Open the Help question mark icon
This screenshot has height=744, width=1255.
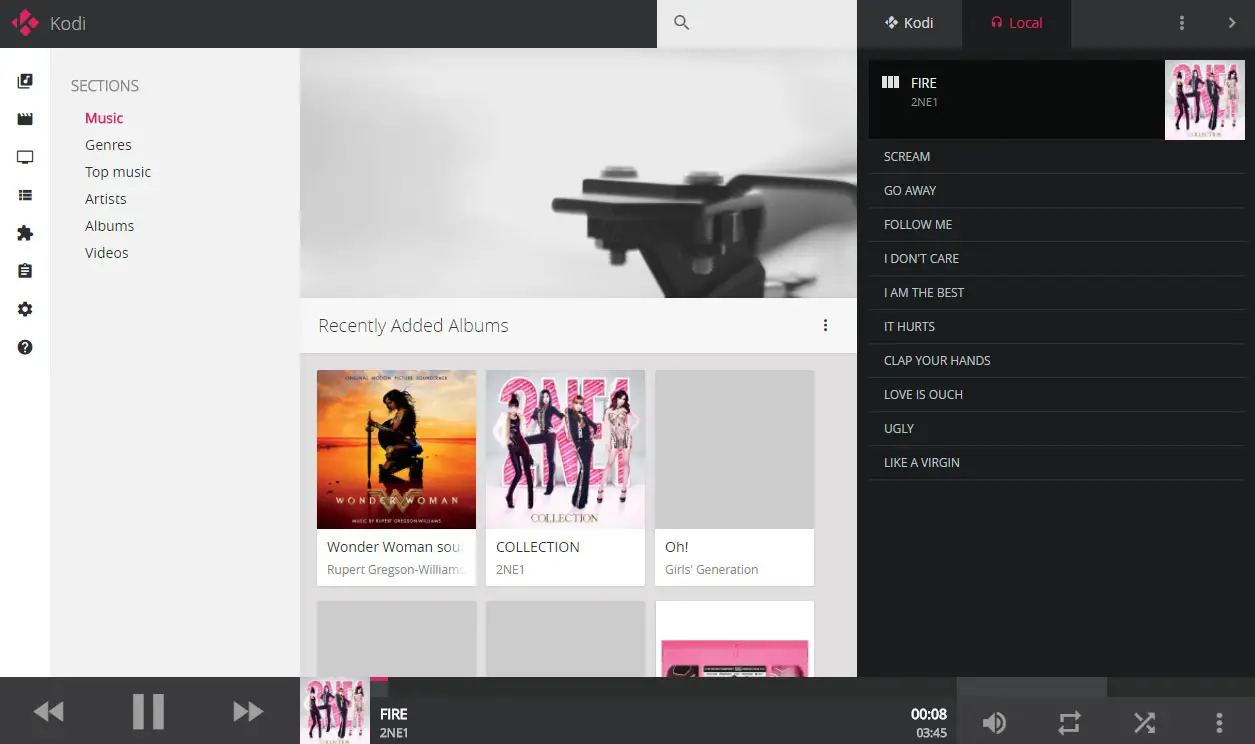click(x=25, y=347)
